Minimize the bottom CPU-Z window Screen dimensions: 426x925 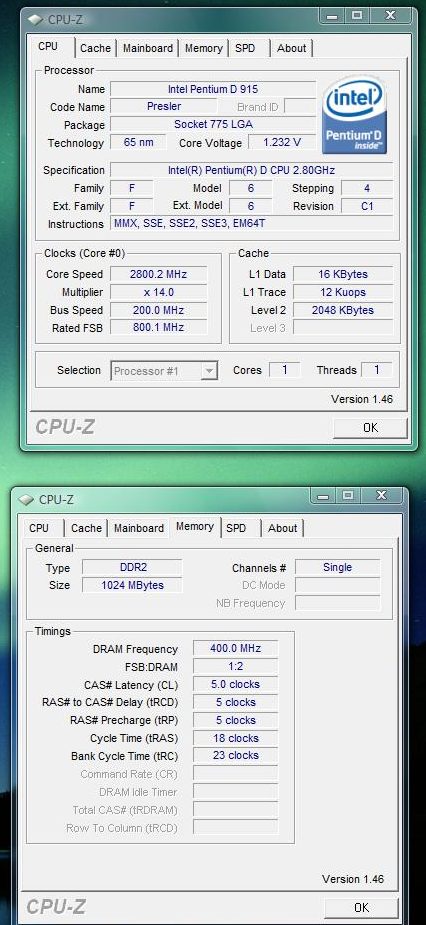(x=323, y=496)
